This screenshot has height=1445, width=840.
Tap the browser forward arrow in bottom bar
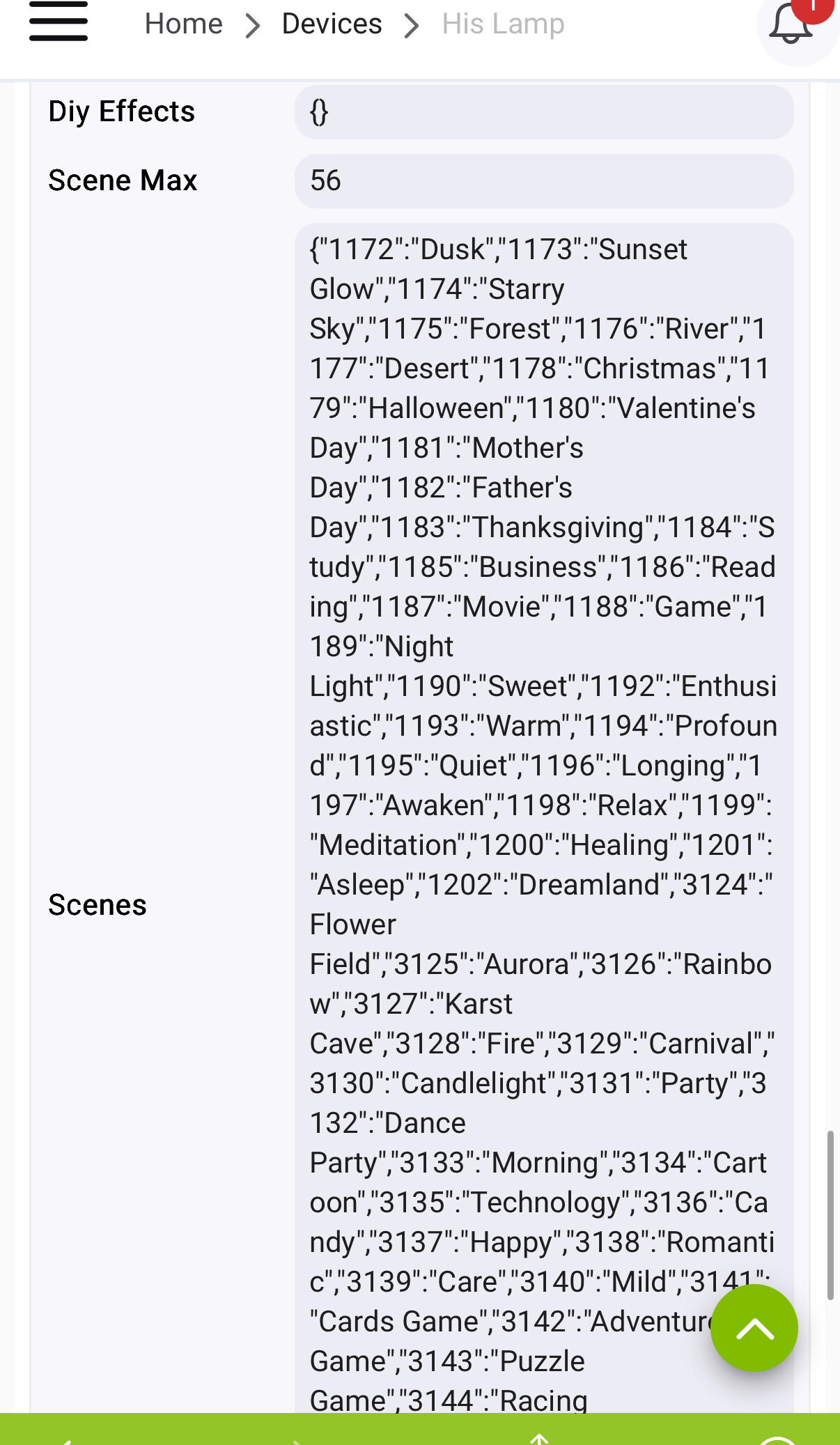296,1439
